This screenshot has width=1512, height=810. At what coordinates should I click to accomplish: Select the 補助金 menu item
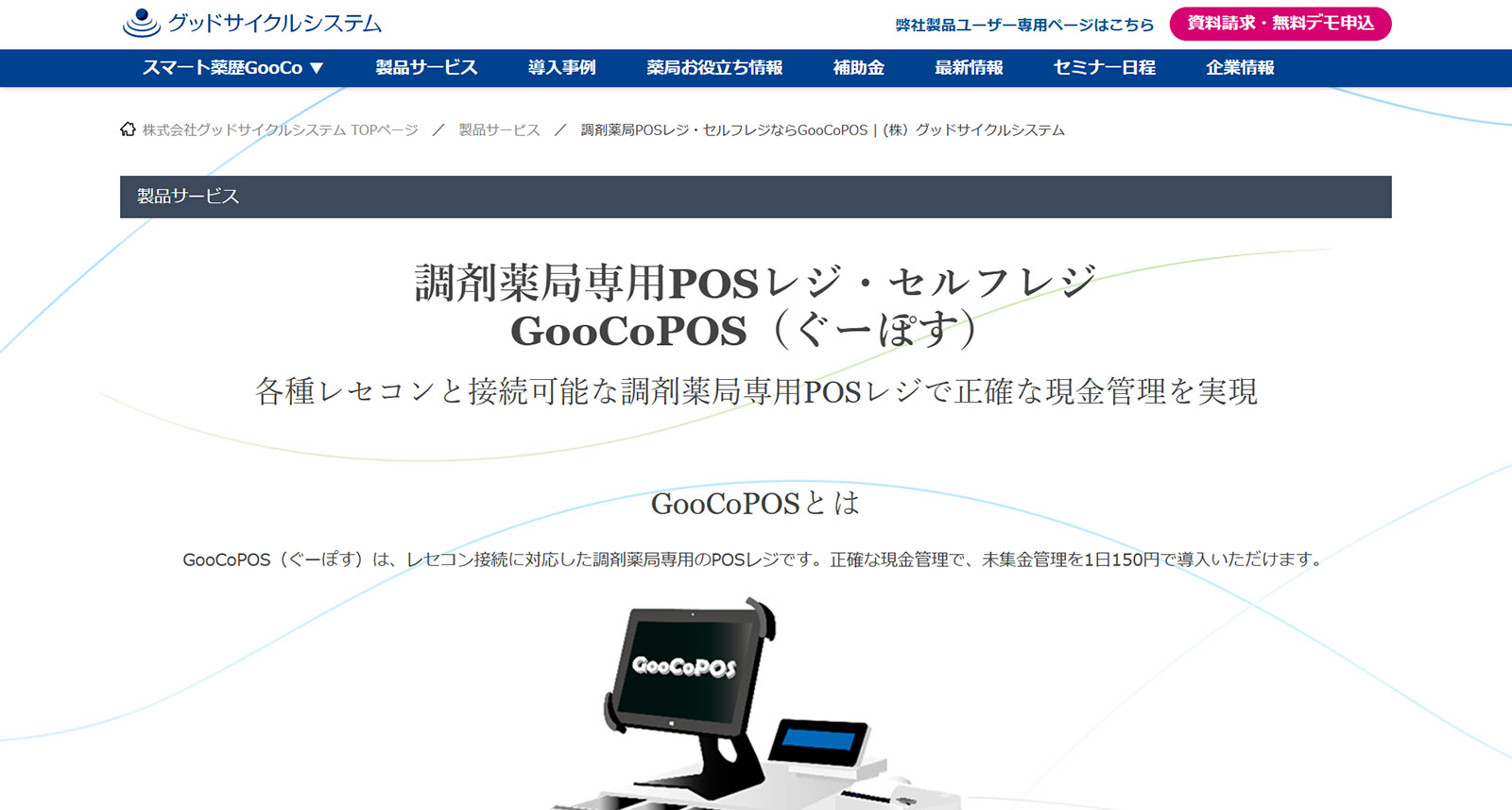click(858, 68)
